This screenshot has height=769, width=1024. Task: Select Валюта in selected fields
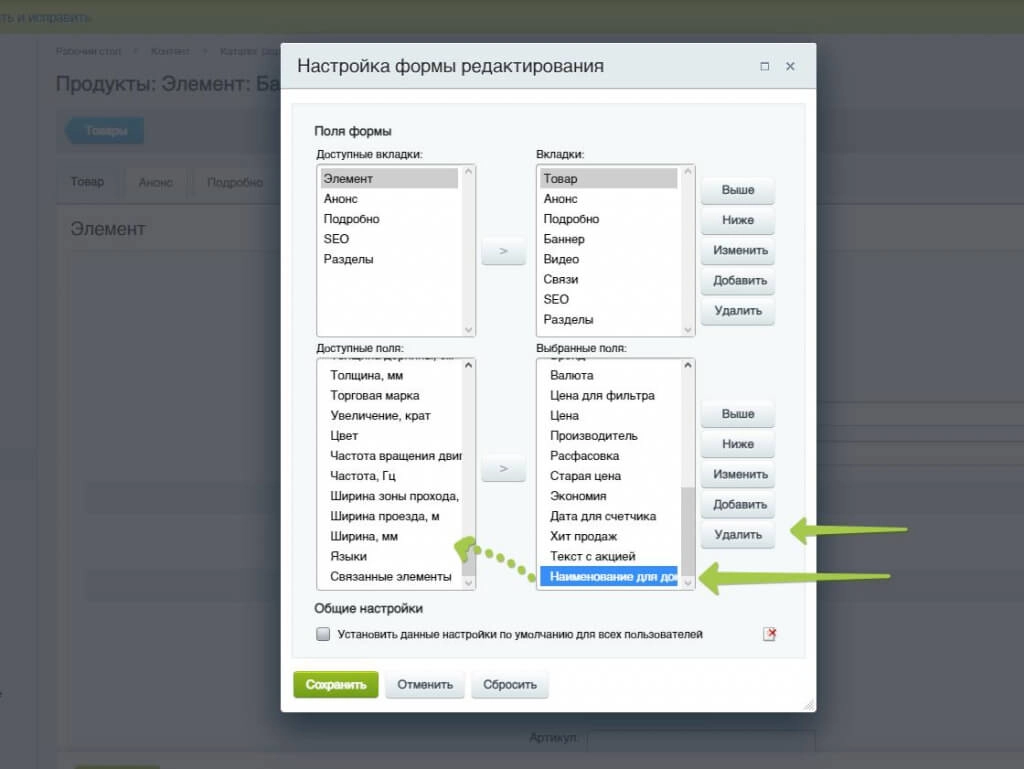609,375
